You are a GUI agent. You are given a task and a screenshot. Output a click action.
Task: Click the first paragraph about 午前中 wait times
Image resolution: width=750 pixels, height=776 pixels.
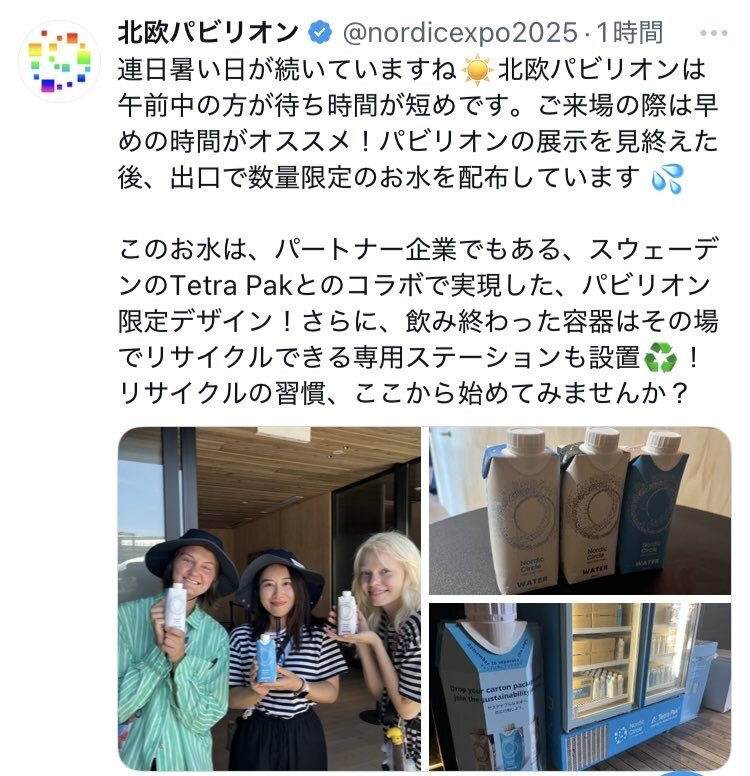pyautogui.click(x=418, y=124)
